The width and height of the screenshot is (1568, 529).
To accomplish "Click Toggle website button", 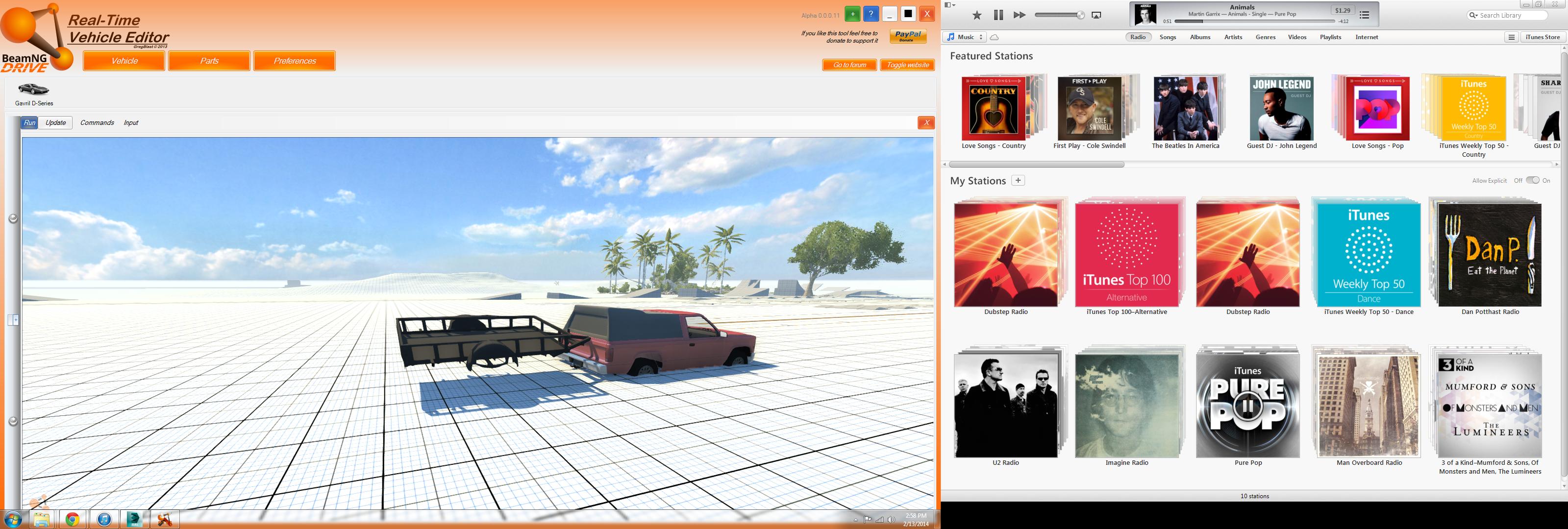I will (908, 65).
